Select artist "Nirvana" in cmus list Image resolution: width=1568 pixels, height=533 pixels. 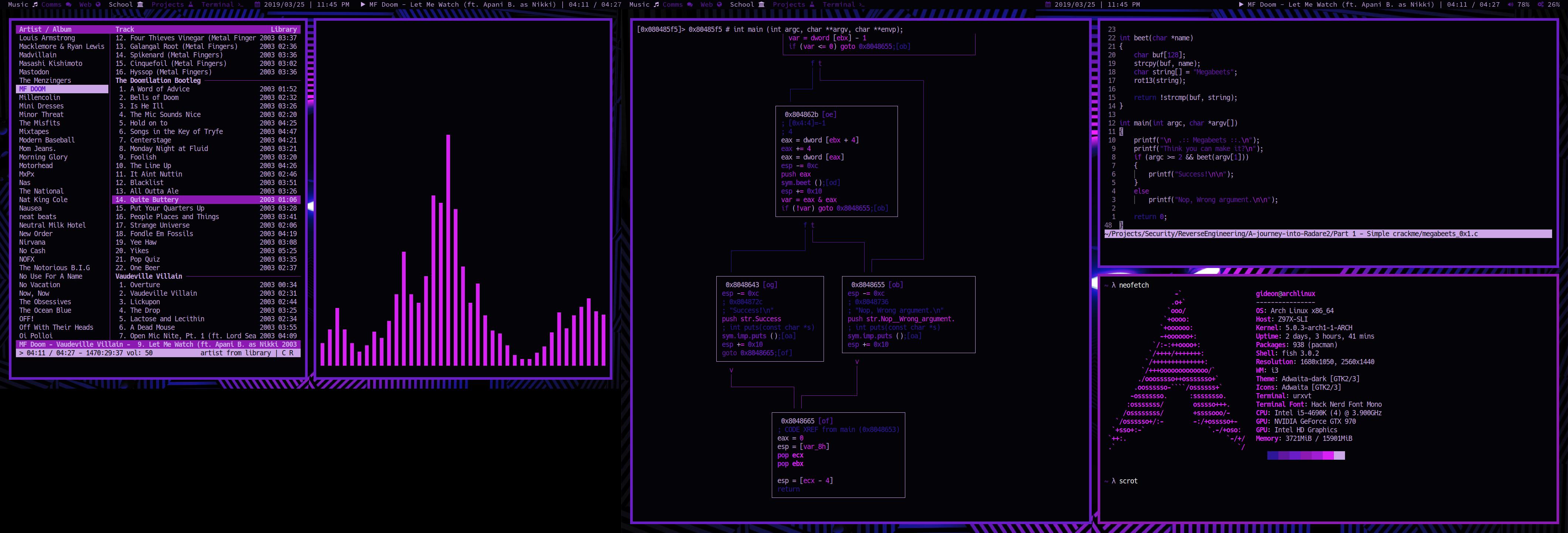[32, 242]
